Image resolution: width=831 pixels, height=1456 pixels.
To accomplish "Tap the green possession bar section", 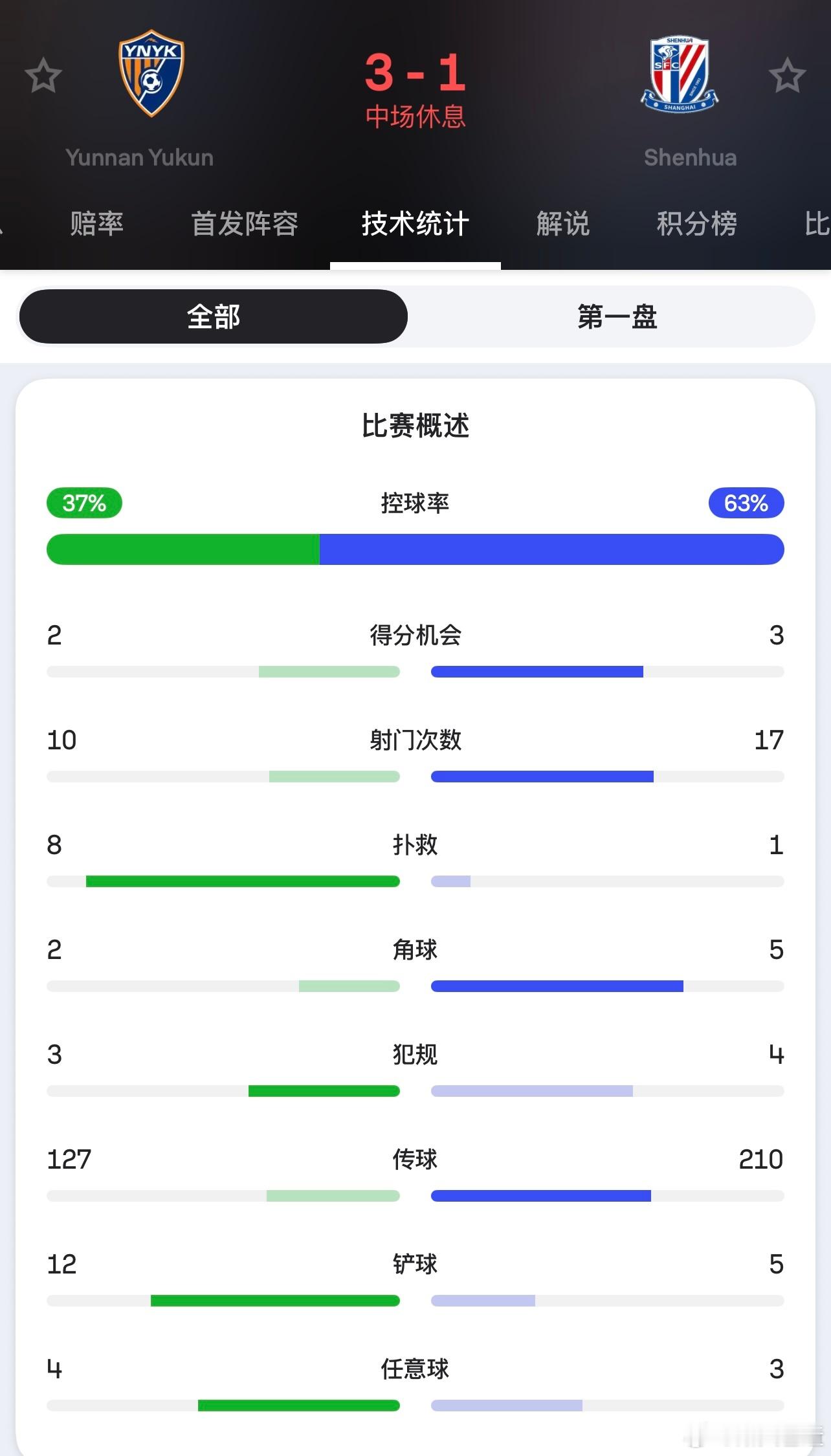I will tap(183, 549).
